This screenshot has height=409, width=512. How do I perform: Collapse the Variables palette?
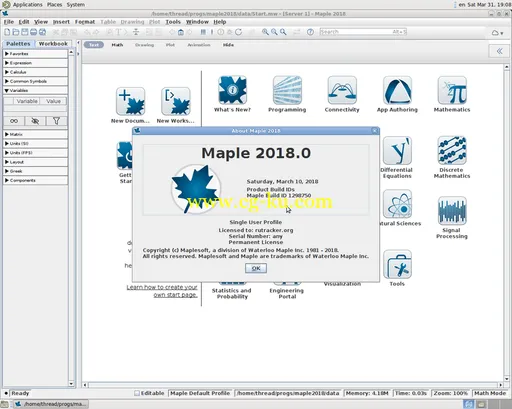point(35,90)
